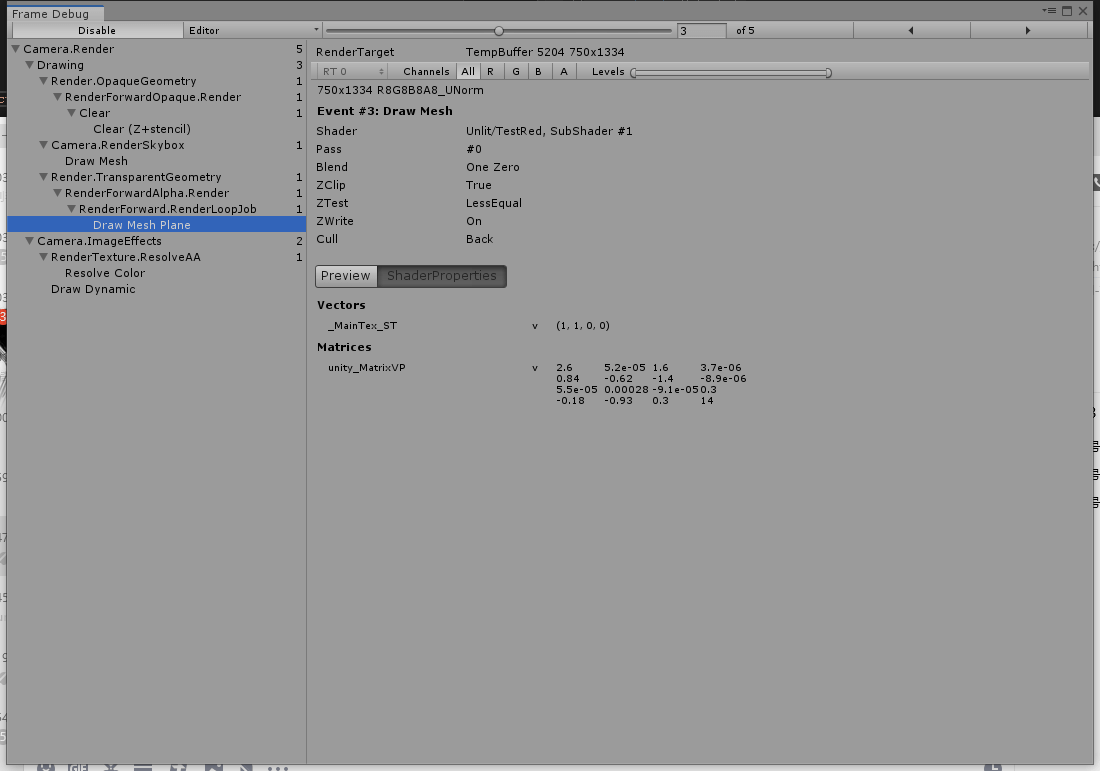Collapse the Render.OpaqueGeometry node

(43, 81)
